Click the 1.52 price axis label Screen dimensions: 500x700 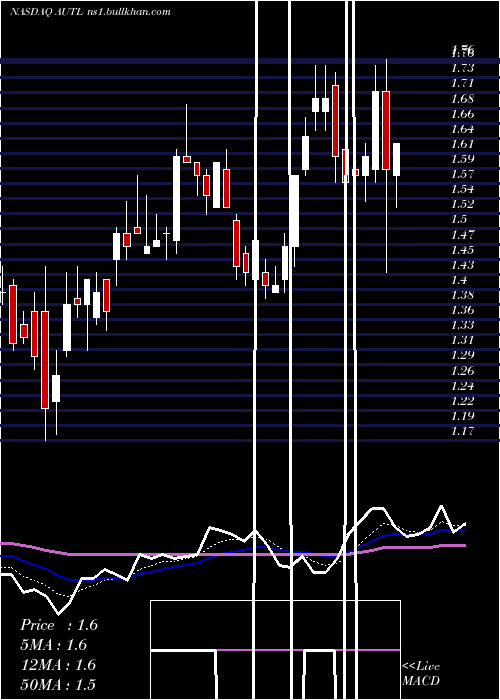462,204
